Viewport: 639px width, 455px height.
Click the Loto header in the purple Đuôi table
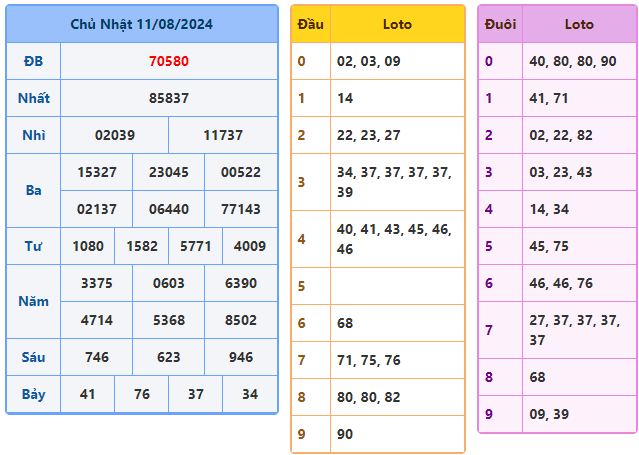pyautogui.click(x=578, y=23)
